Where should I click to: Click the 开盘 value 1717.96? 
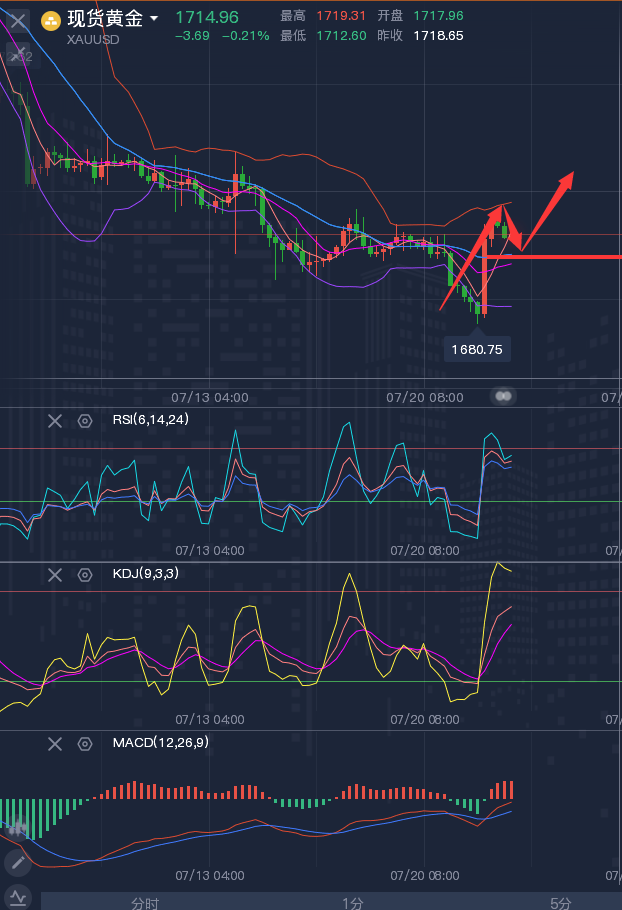point(438,16)
